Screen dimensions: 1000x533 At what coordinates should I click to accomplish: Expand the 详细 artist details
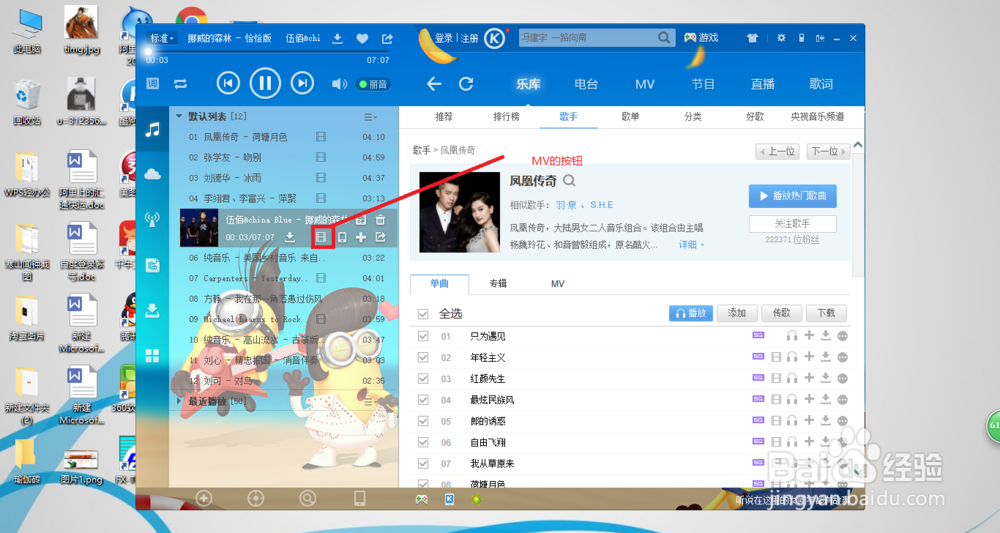pyautogui.click(x=691, y=245)
